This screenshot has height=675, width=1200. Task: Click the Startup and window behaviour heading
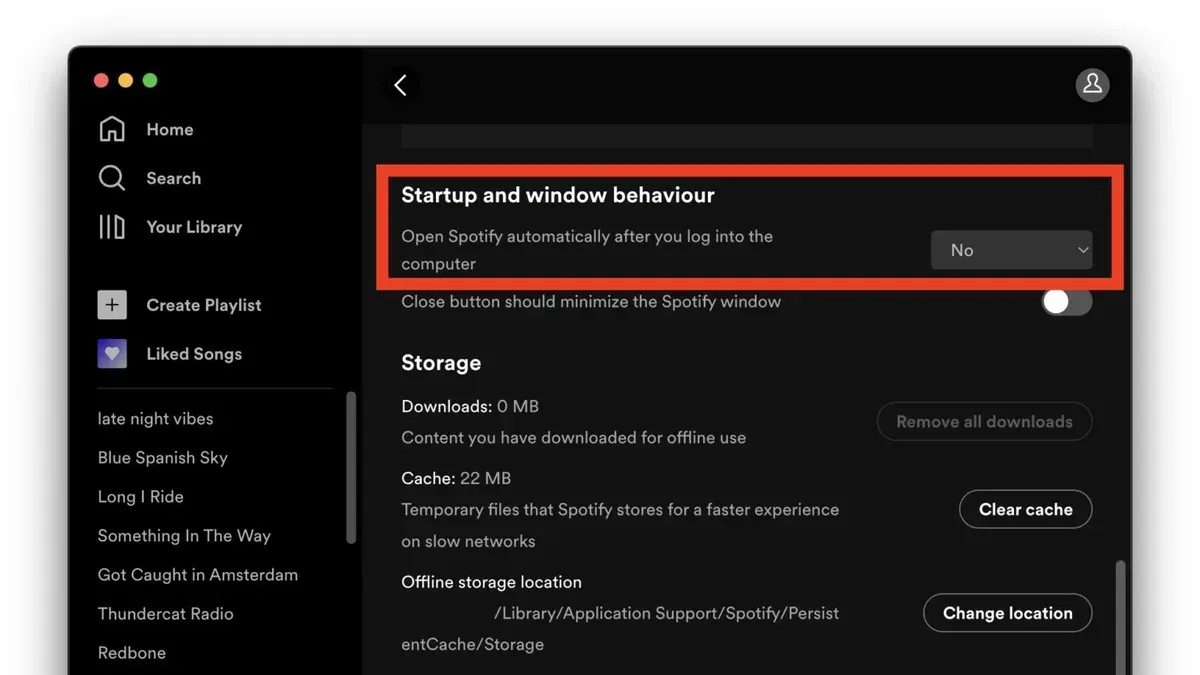point(558,195)
